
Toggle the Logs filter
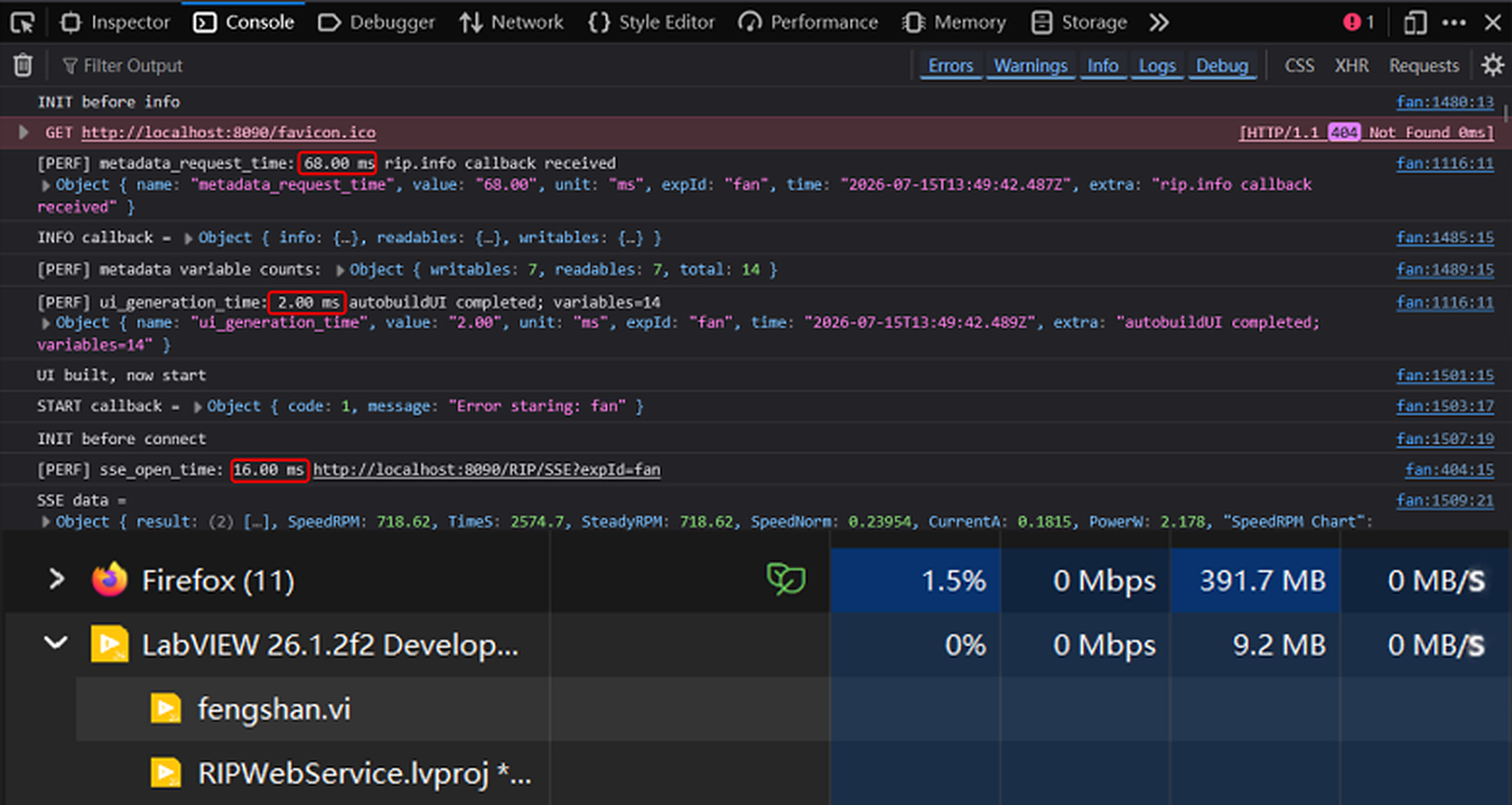pyautogui.click(x=1157, y=66)
